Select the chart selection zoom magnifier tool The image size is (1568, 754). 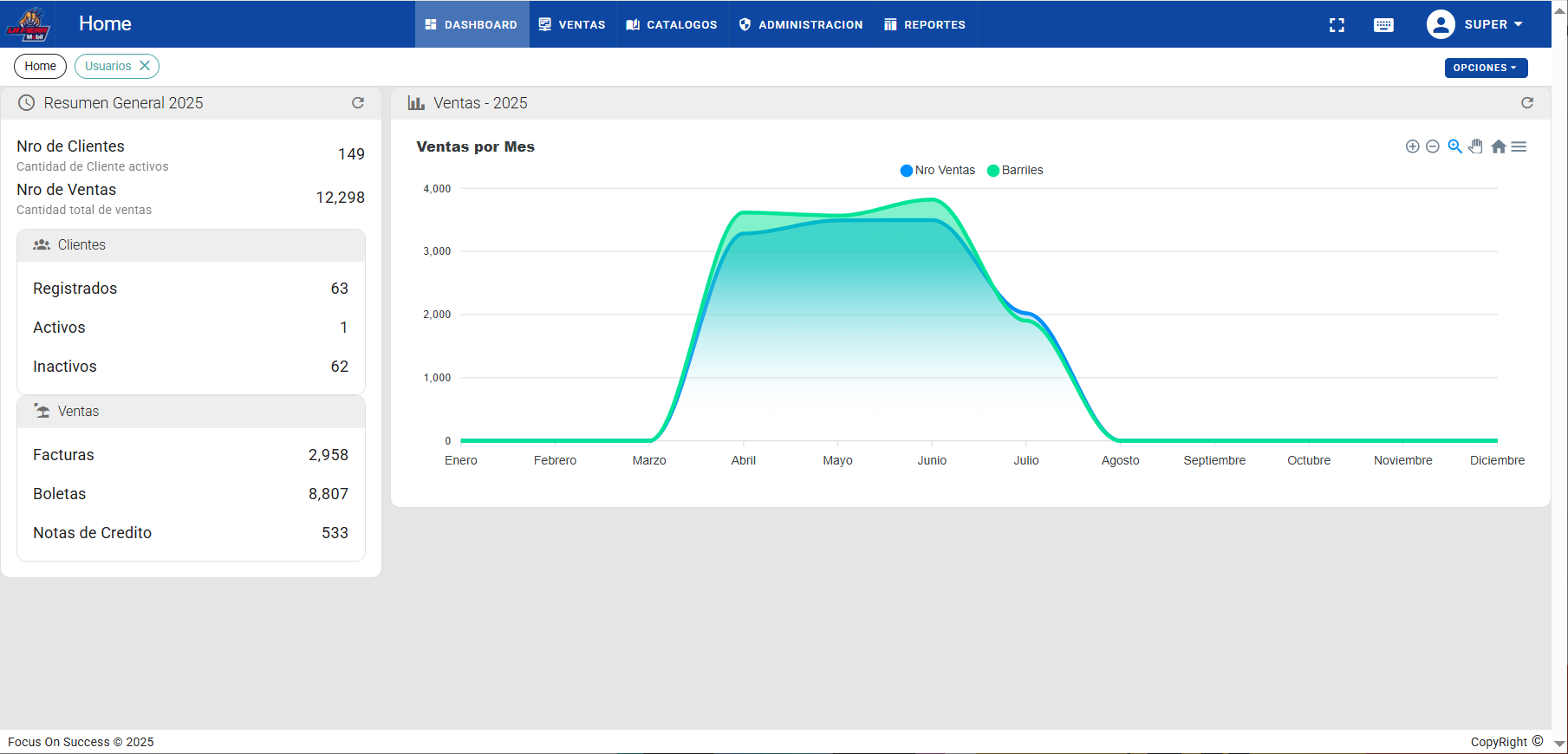click(x=1454, y=146)
